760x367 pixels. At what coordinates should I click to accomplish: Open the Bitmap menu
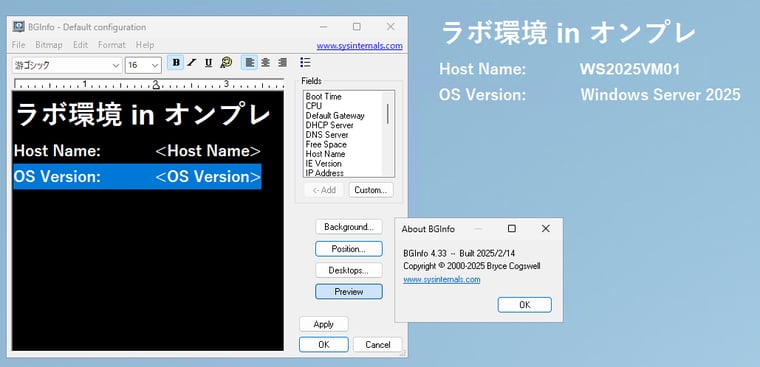[x=49, y=45]
